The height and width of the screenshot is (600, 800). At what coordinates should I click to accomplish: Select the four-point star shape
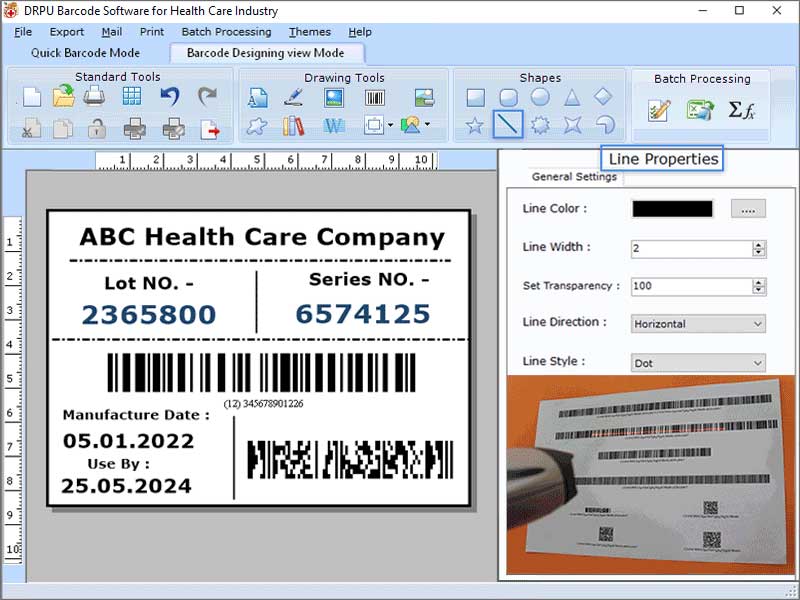click(x=572, y=124)
